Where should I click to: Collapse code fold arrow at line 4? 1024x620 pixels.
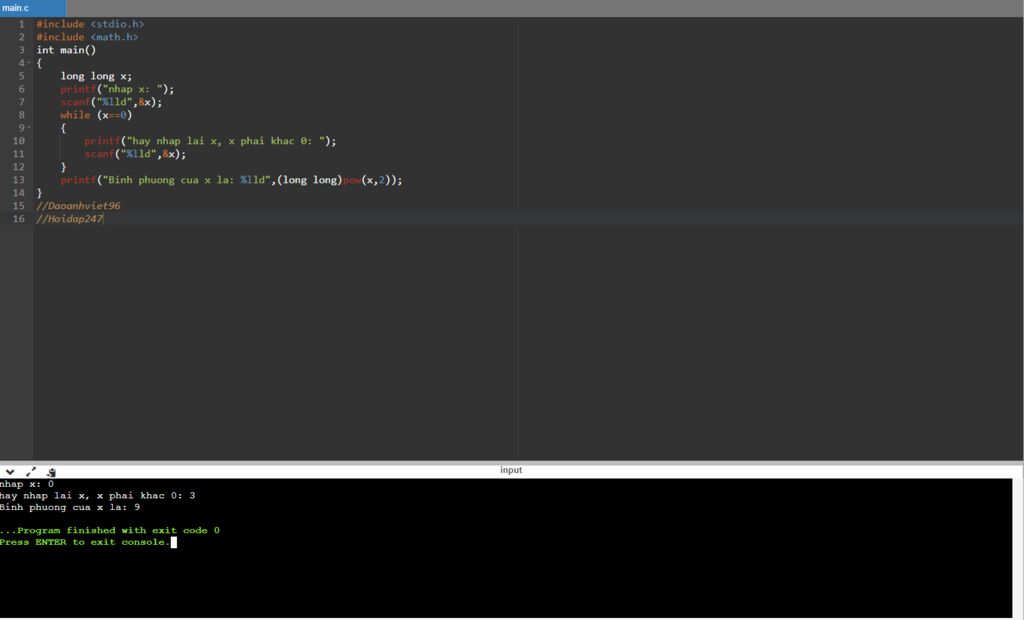pos(29,63)
